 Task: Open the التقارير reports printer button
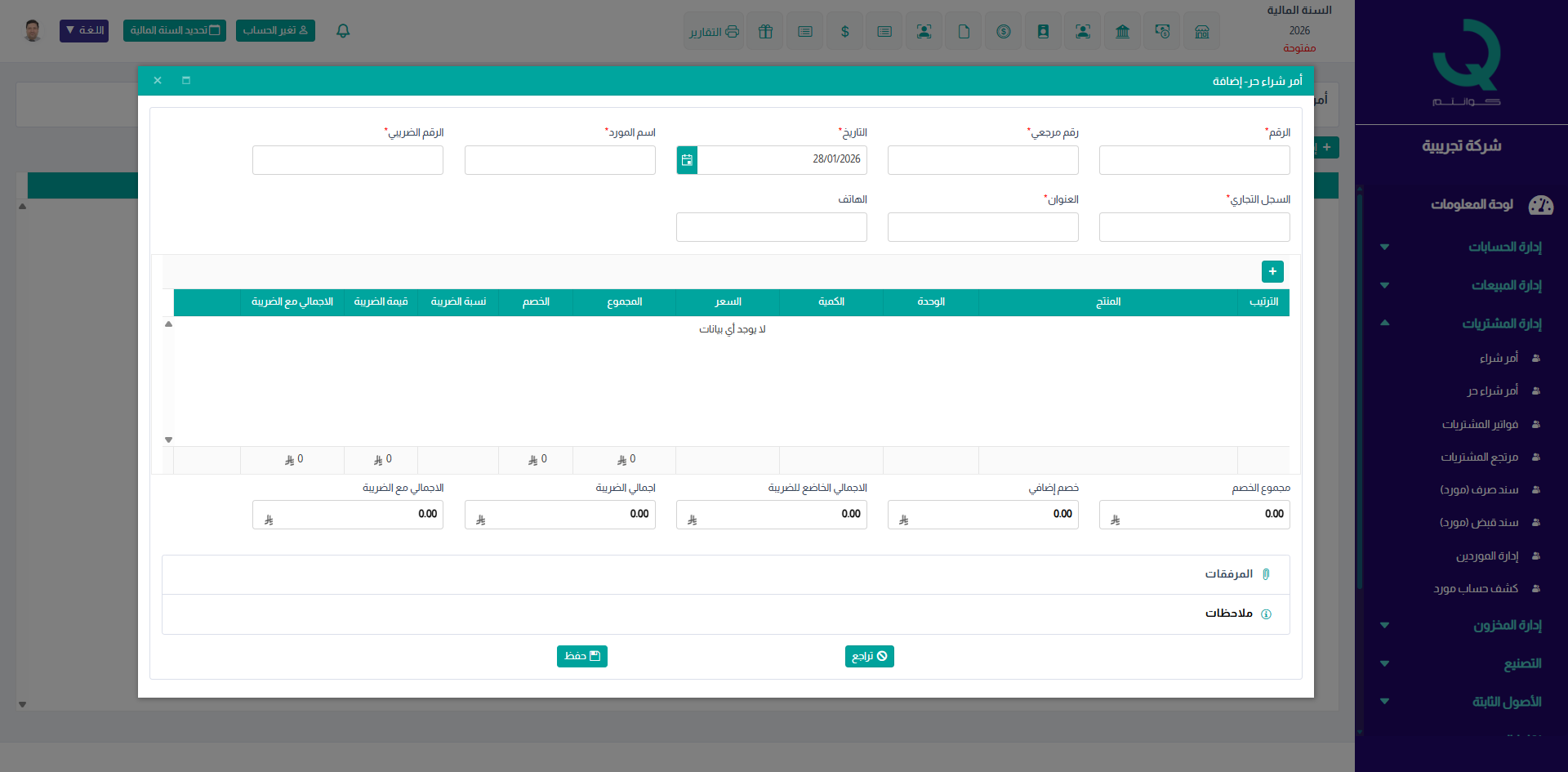point(714,32)
